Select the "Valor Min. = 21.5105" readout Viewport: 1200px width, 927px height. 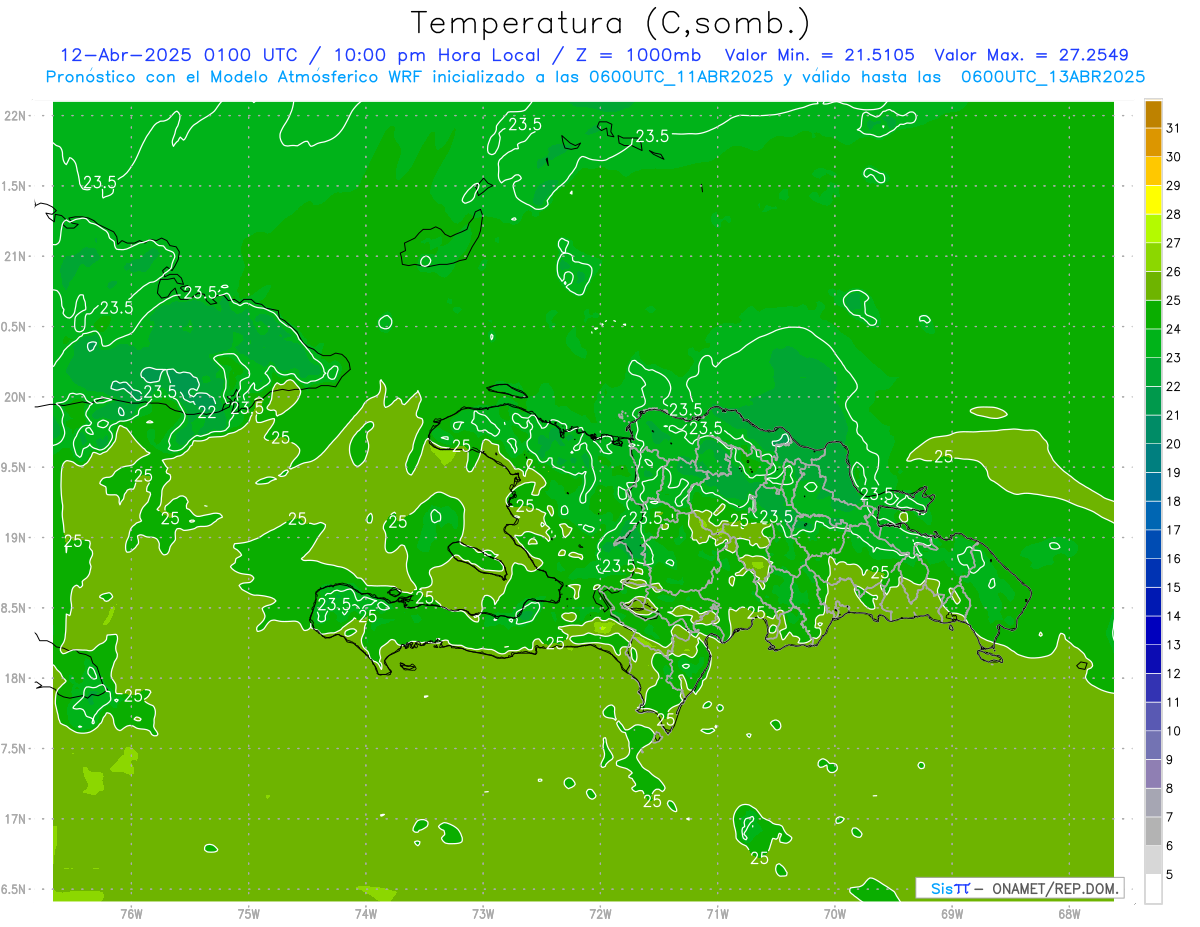click(x=819, y=55)
